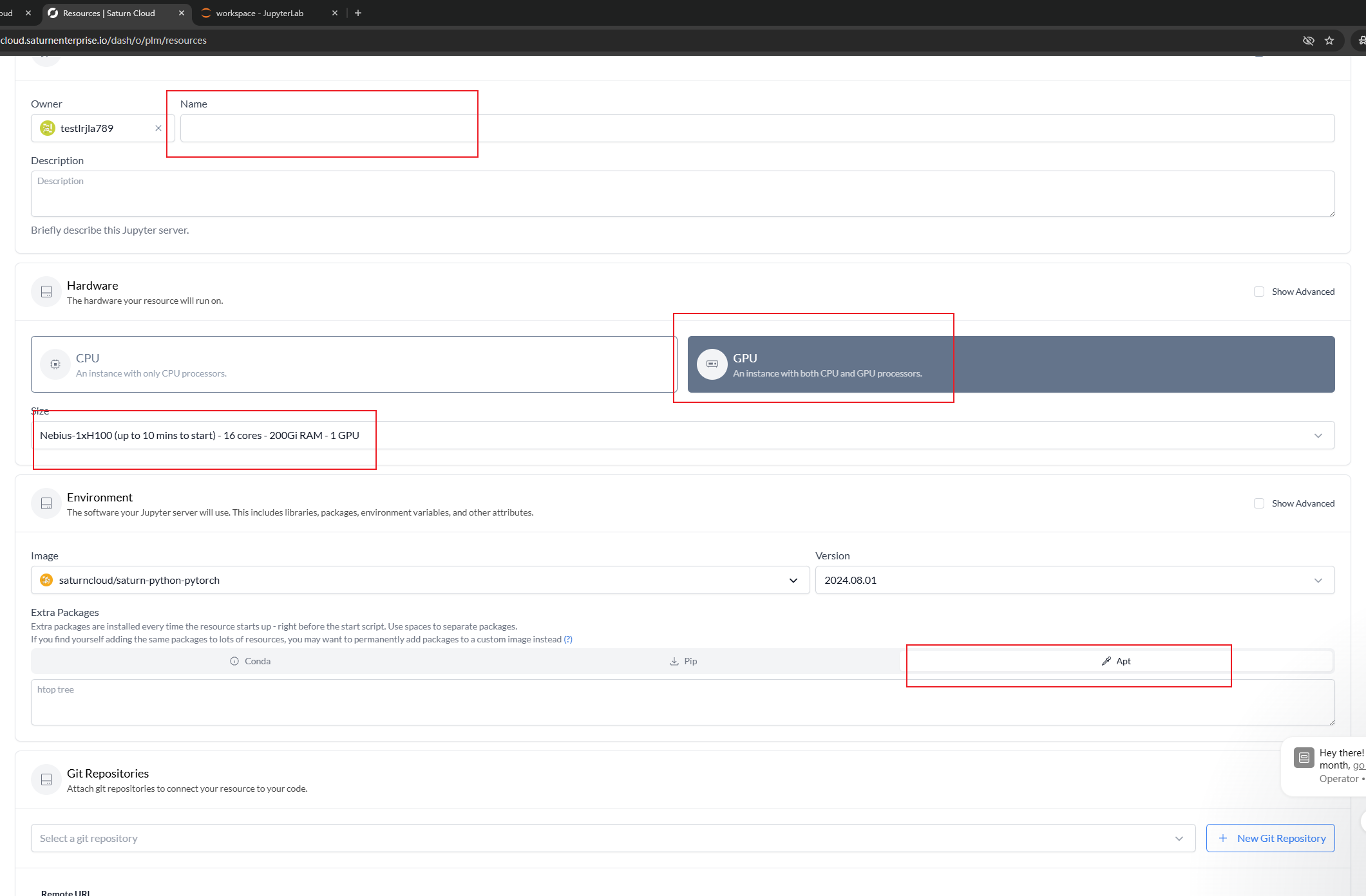Open the (?) custom image help link
Image resolution: width=1366 pixels, height=896 pixels.
(568, 640)
